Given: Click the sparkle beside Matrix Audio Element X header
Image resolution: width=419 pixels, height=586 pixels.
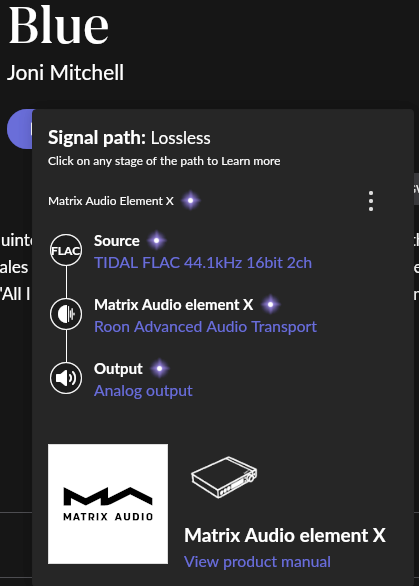Looking at the screenshot, I should tap(191, 201).
